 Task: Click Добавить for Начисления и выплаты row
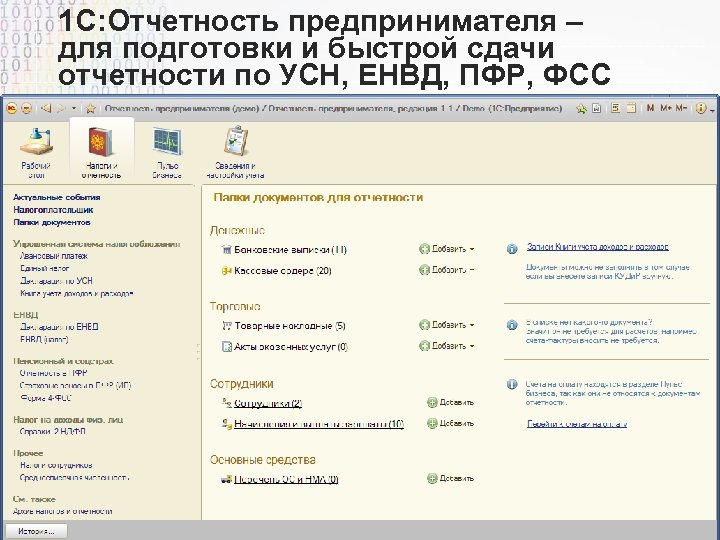click(x=450, y=423)
